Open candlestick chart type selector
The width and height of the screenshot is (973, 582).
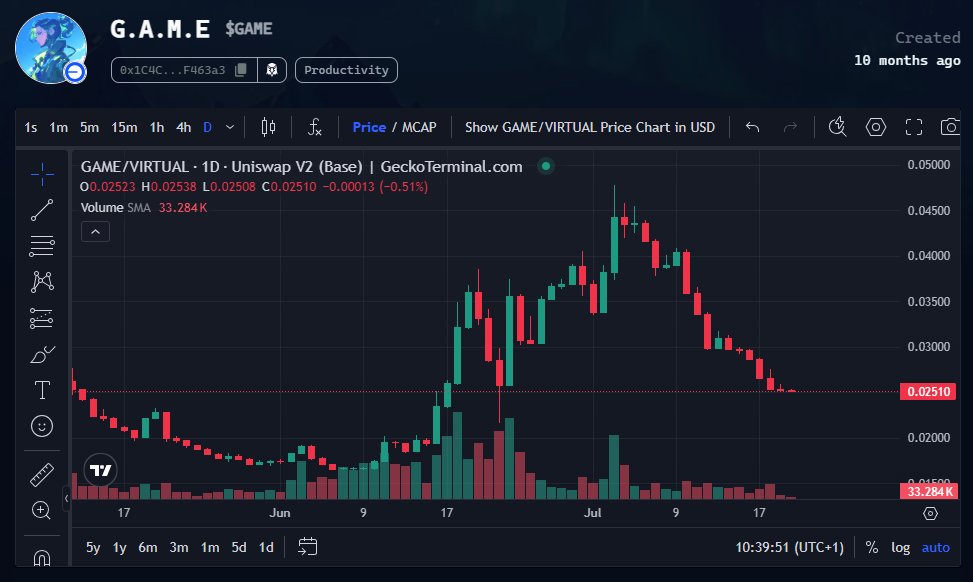coord(268,127)
